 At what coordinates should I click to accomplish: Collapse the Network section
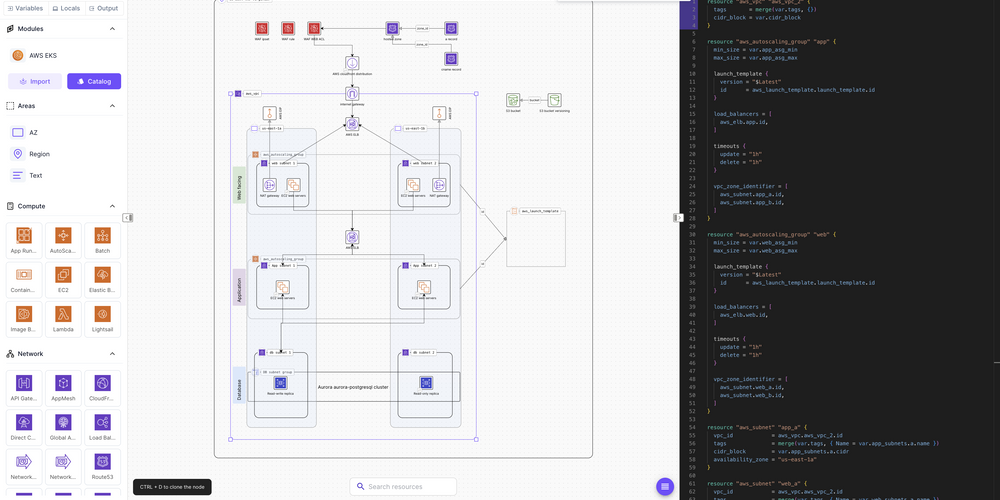pos(112,353)
